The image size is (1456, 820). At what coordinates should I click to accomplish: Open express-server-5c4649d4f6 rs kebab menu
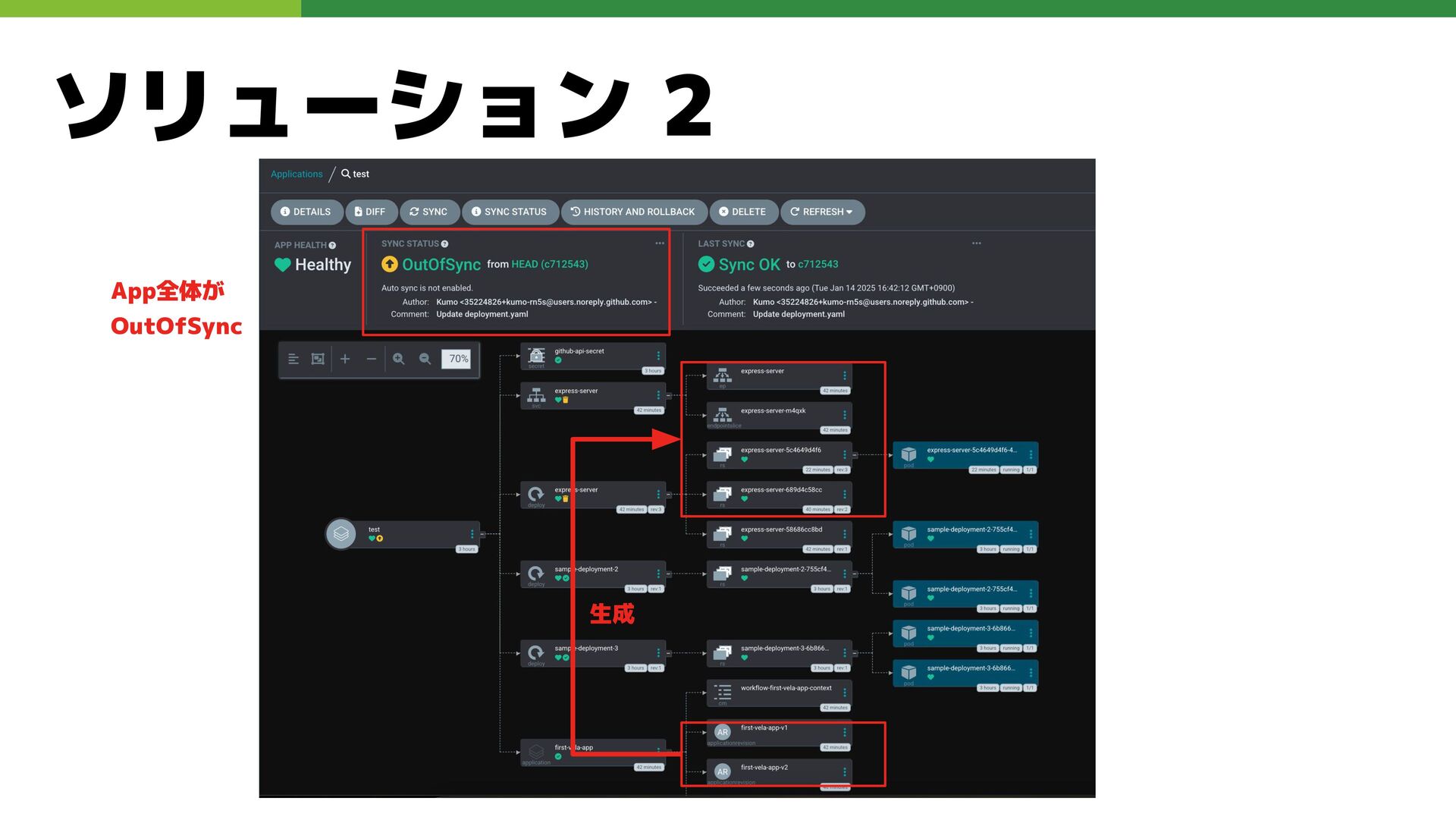(x=845, y=454)
